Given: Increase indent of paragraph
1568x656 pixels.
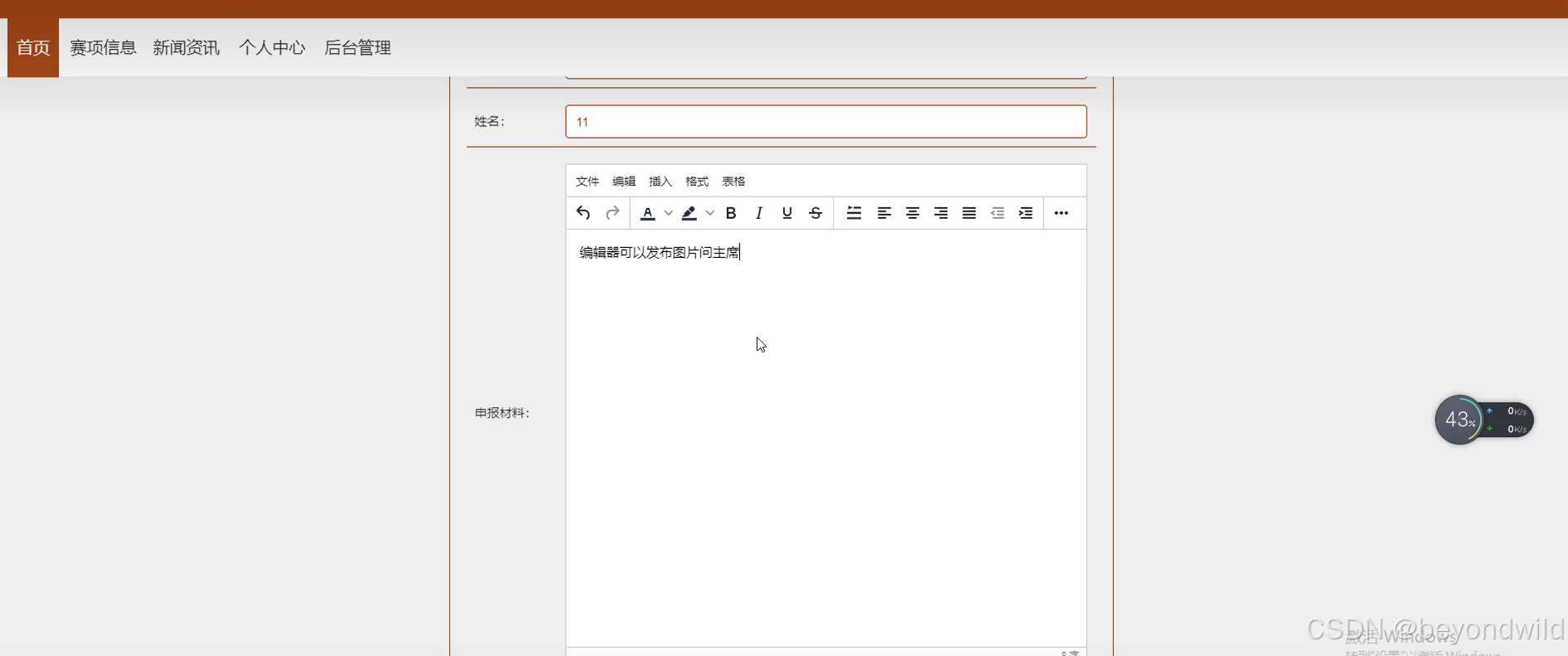Looking at the screenshot, I should [x=1025, y=213].
